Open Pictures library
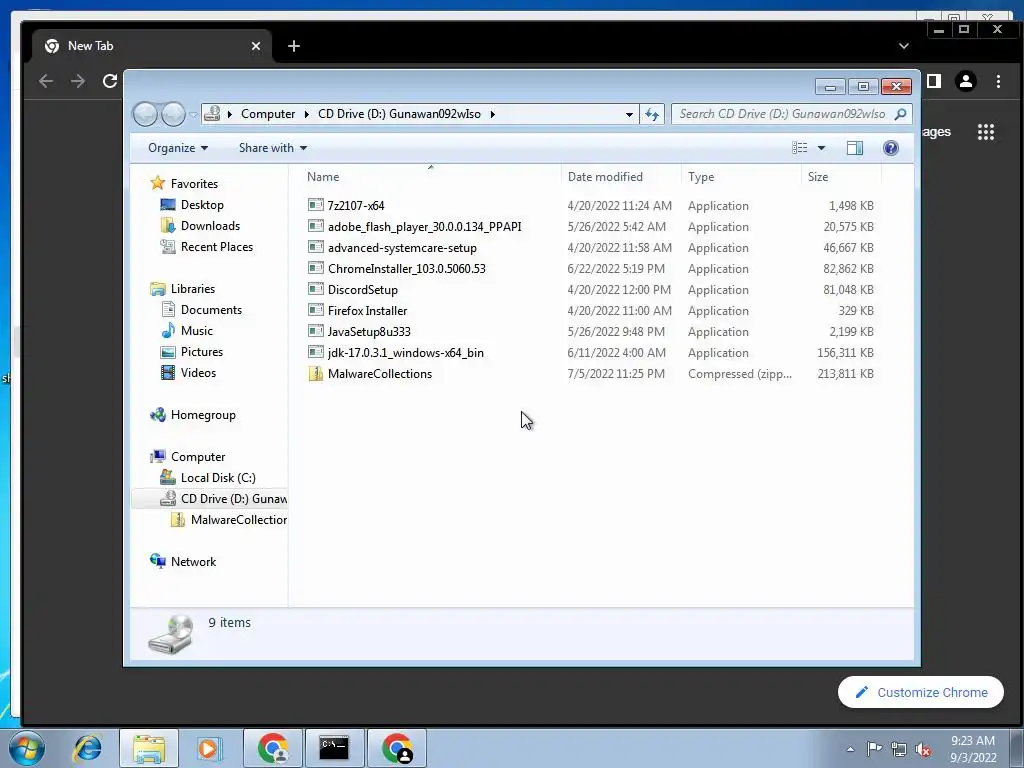Screen dimensions: 1024x768 tap(202, 352)
